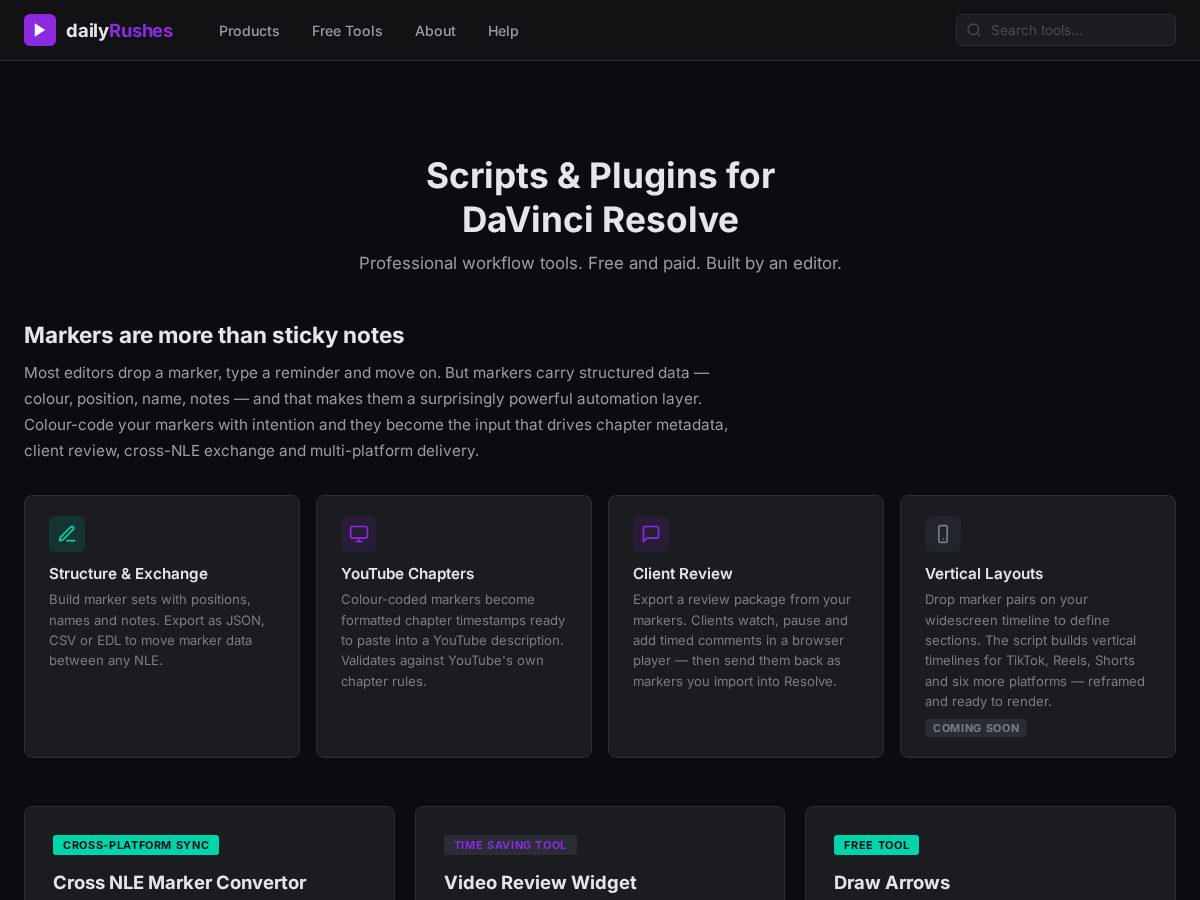
Task: Focus the Search tools input field
Action: (x=1066, y=30)
